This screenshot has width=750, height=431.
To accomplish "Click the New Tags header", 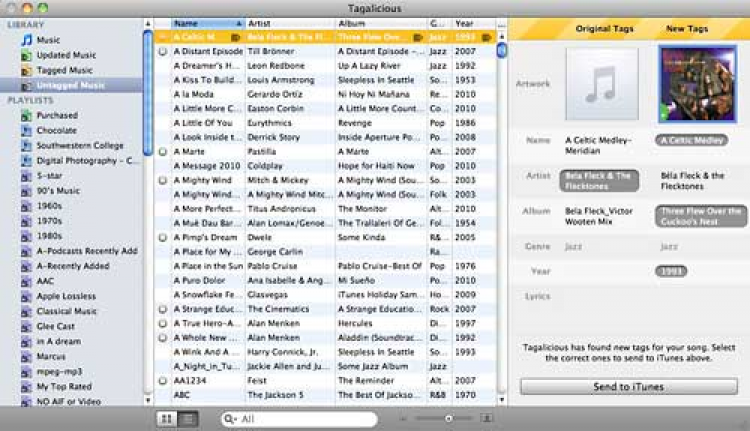I will pyautogui.click(x=687, y=29).
